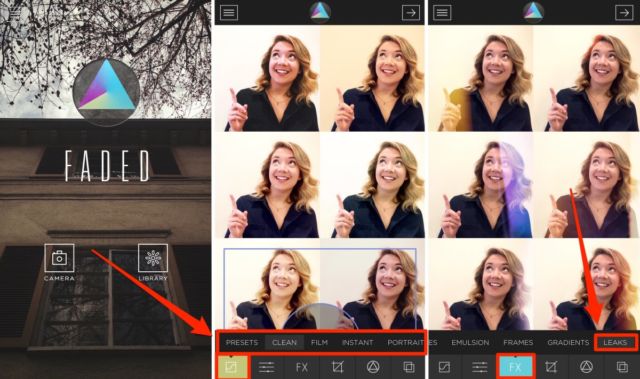Tap triangle-in-circle tool on Leaks screen
Viewport: 640px width, 379px height.
[x=586, y=367]
